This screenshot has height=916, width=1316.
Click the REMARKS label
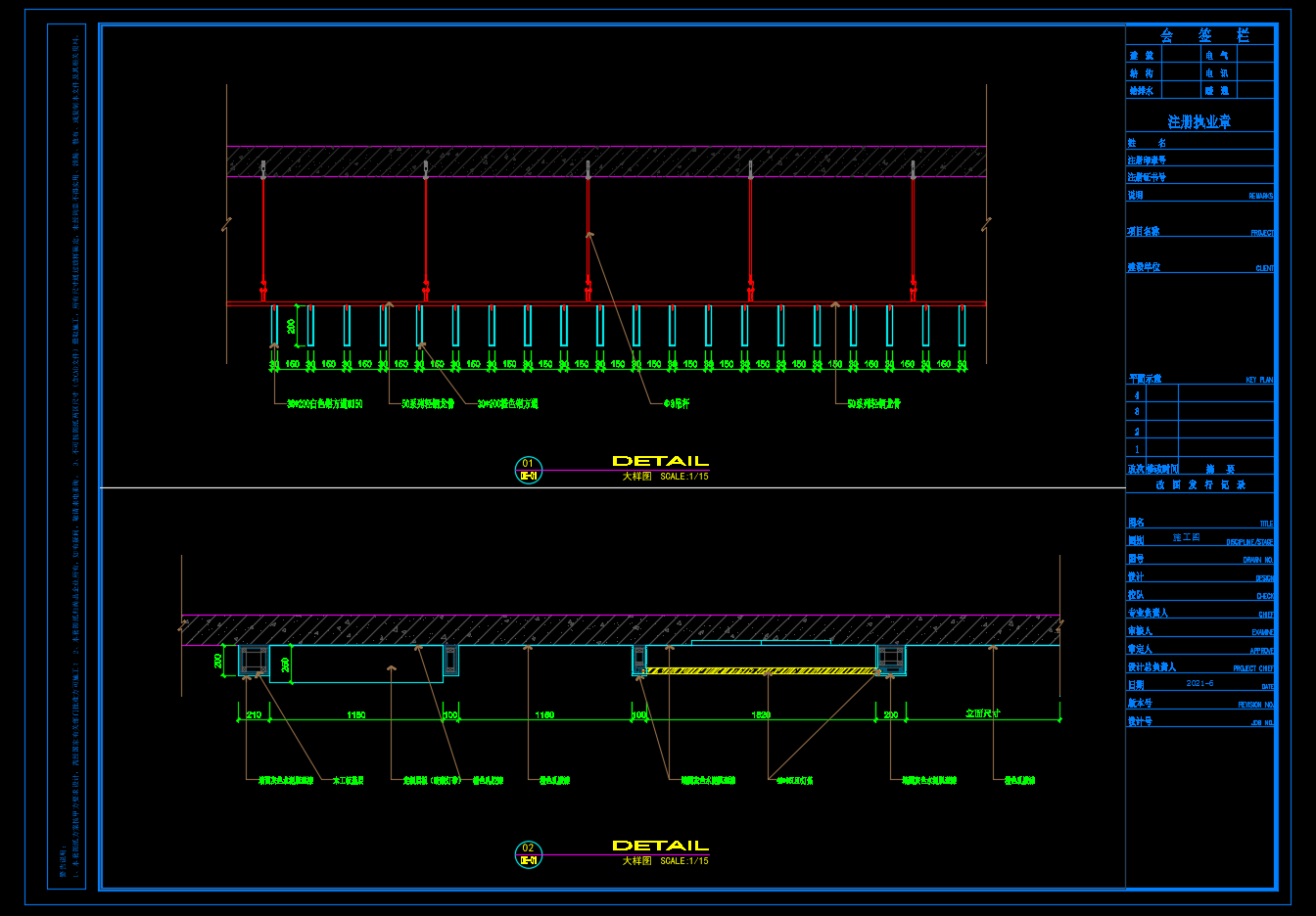(x=1261, y=197)
